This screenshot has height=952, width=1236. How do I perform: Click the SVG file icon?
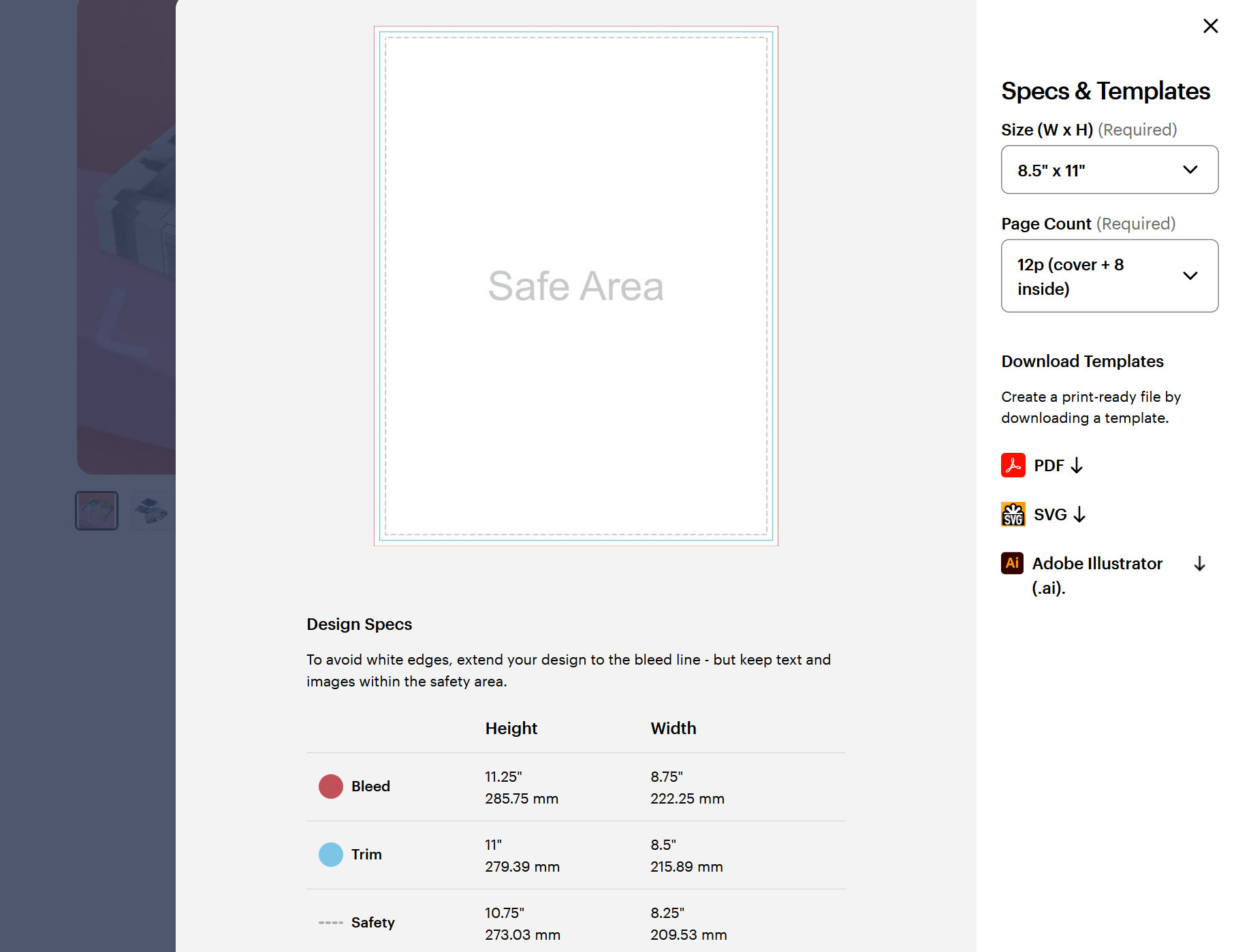click(x=1013, y=514)
